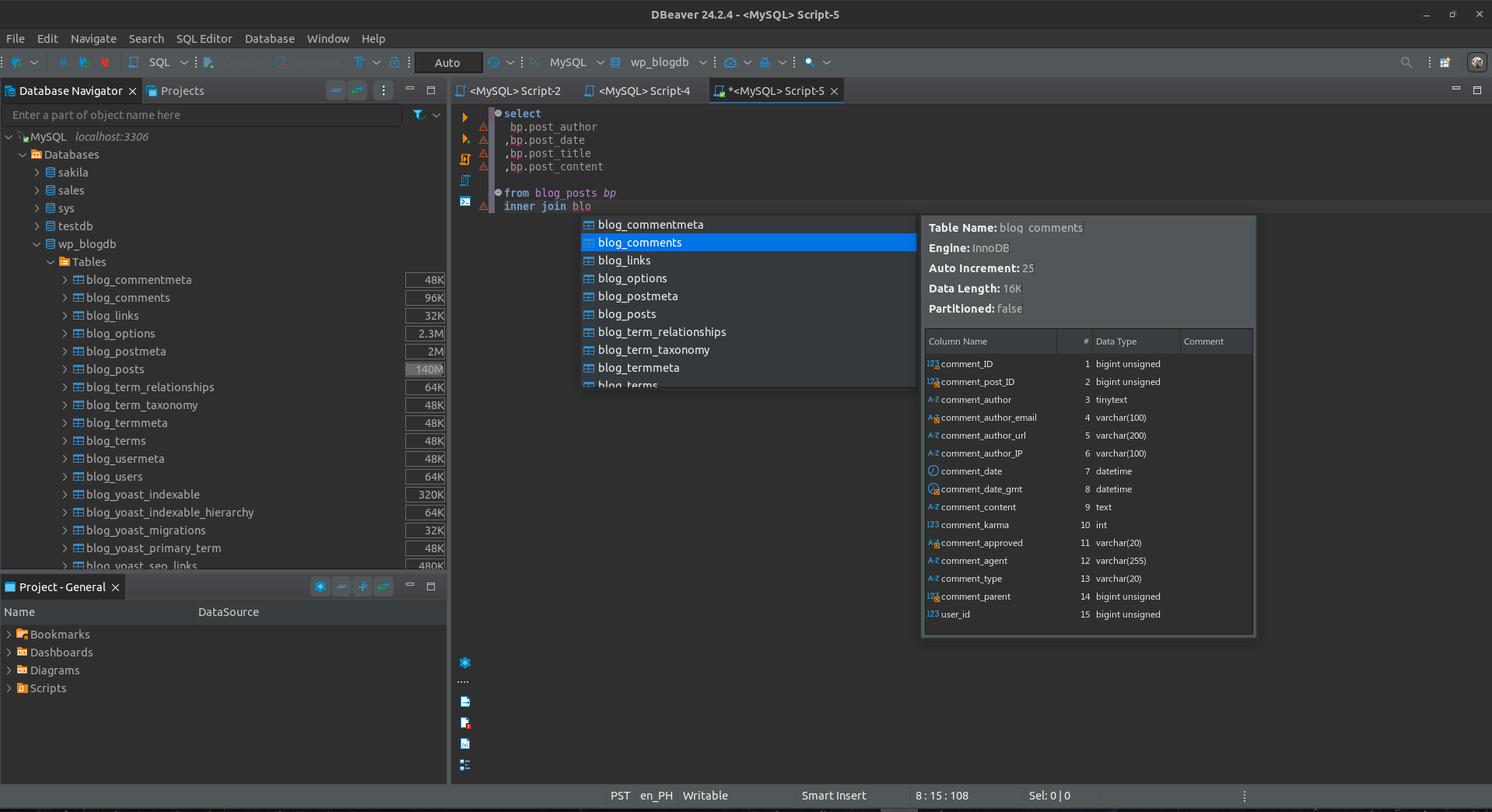Click the explain execution plan icon
This screenshot has width=1492, height=812.
(x=465, y=180)
